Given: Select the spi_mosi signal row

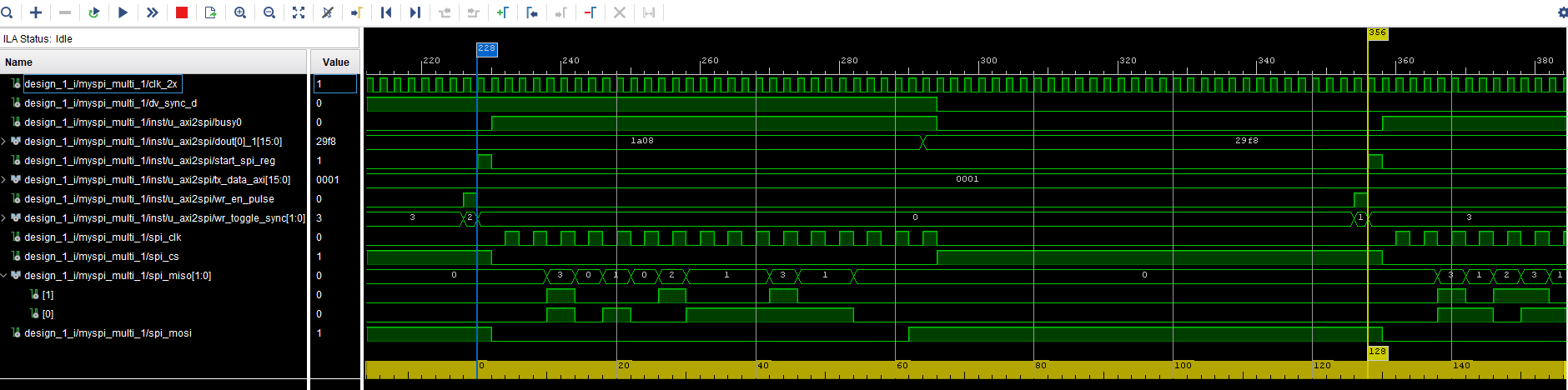Looking at the screenshot, I should [108, 333].
